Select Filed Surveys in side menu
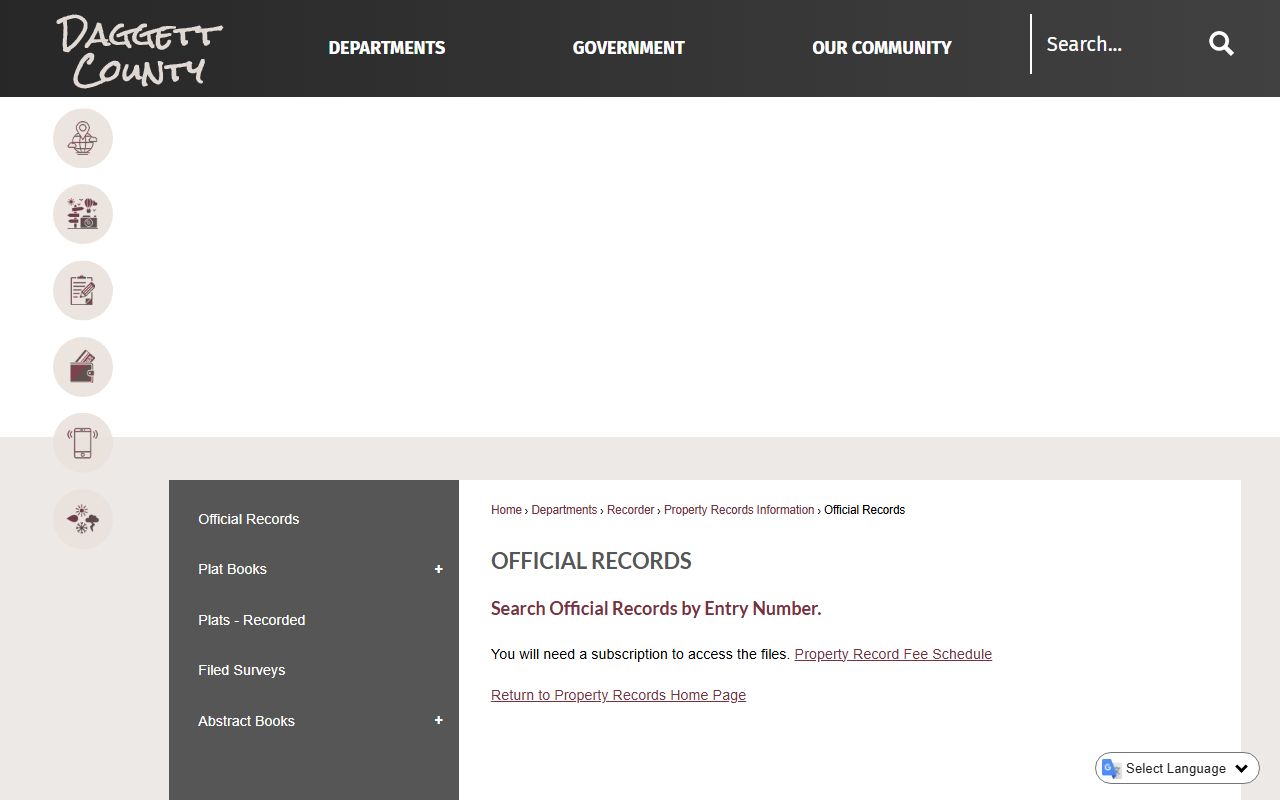Screen dimensions: 1280x800 [241, 670]
